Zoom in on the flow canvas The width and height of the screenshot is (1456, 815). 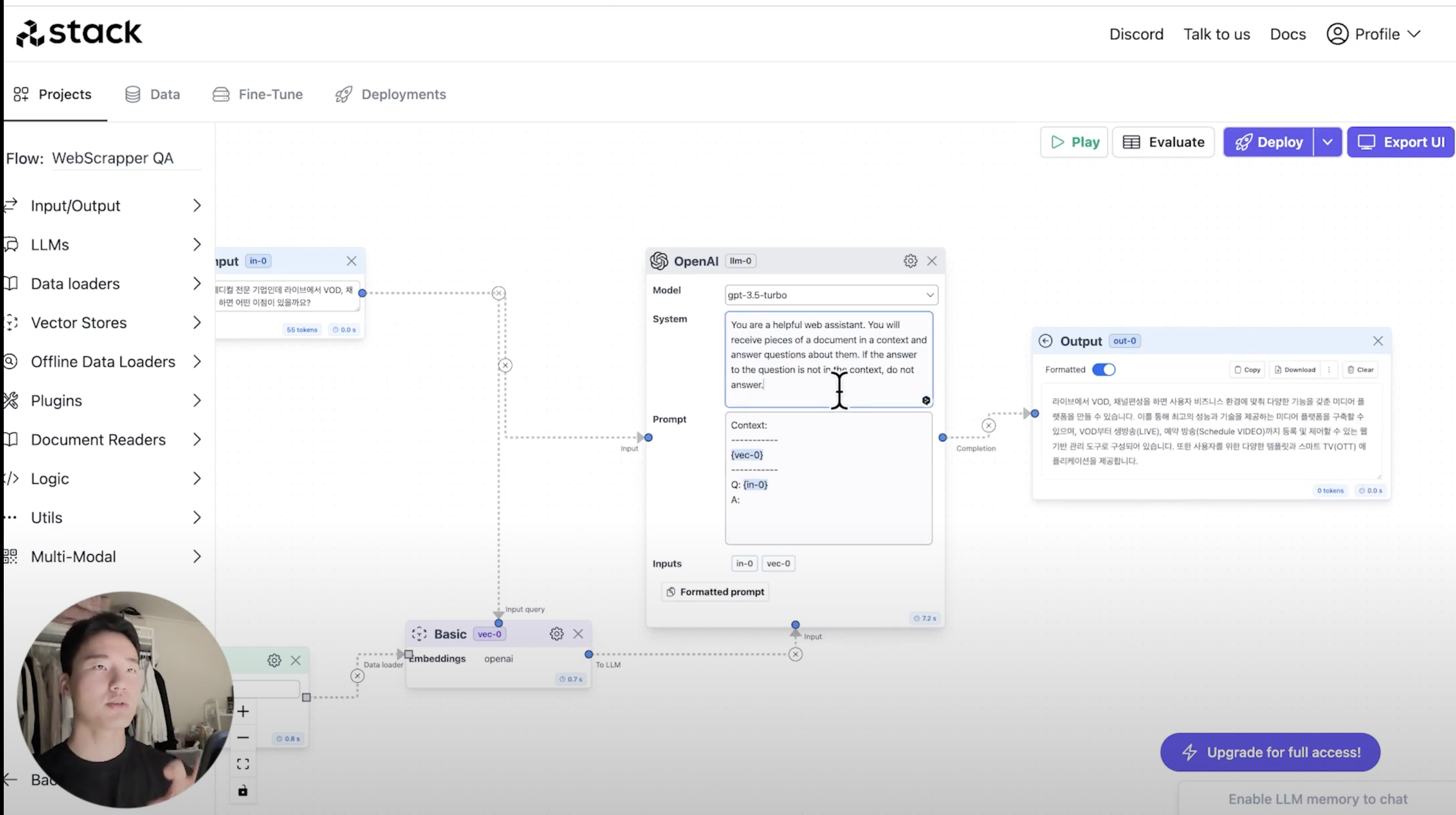click(243, 711)
